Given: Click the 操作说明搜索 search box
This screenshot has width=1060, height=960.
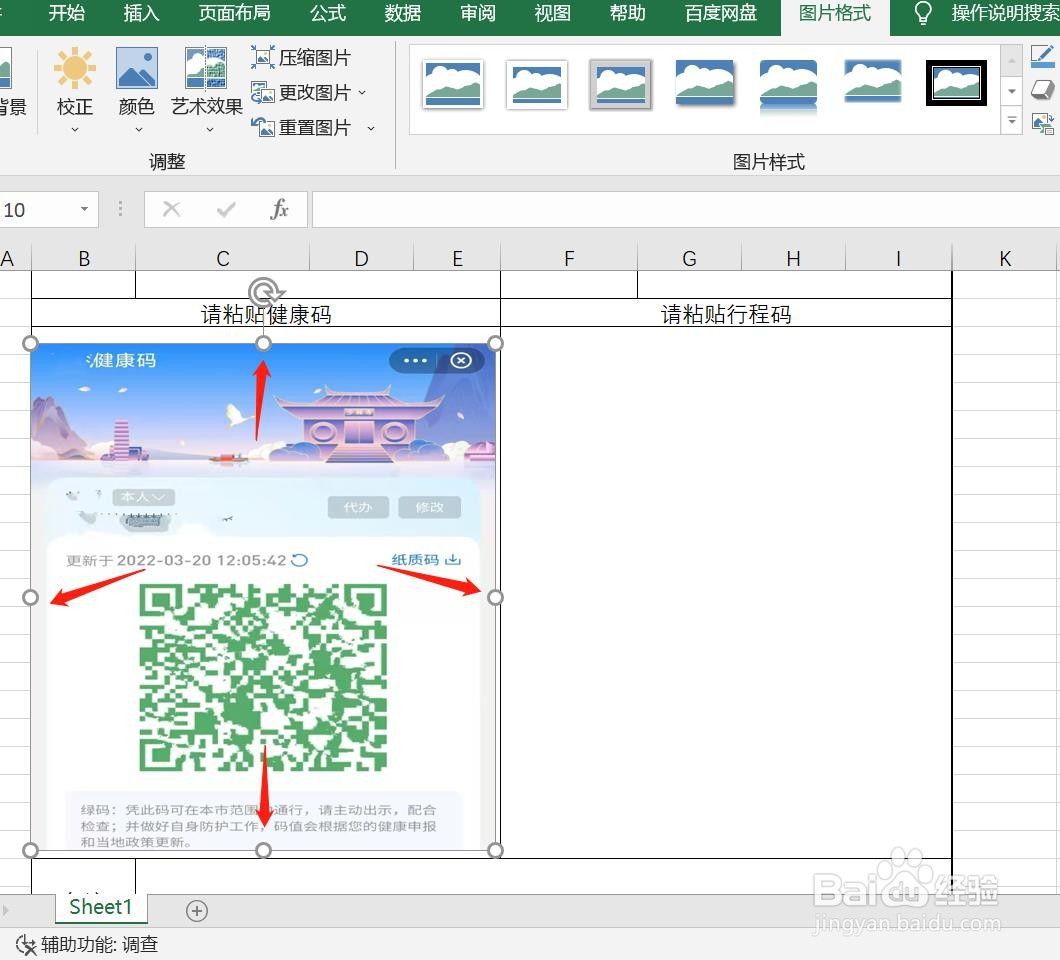Looking at the screenshot, I should (x=1005, y=13).
